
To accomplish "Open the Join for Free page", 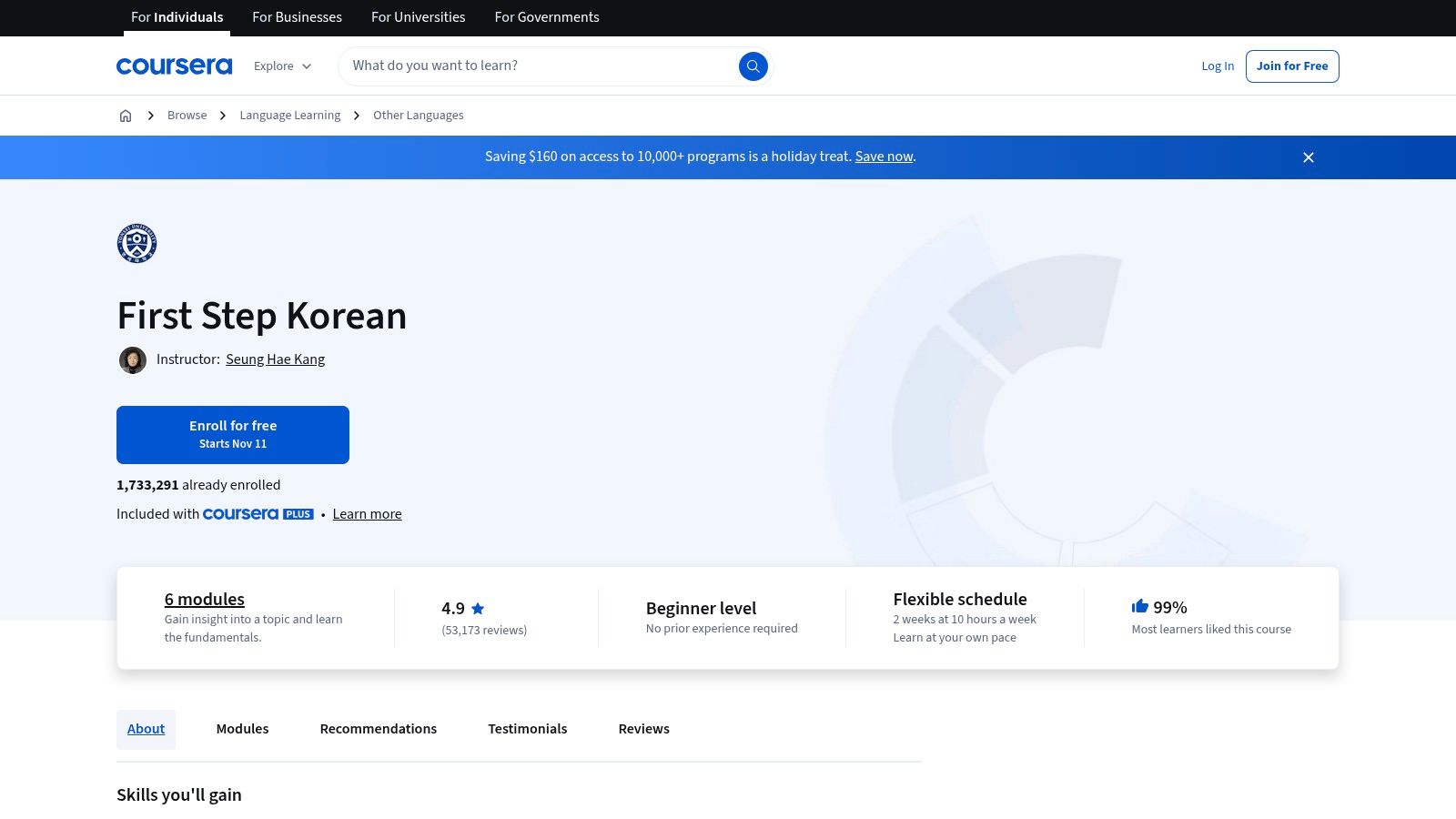I will coord(1292,66).
